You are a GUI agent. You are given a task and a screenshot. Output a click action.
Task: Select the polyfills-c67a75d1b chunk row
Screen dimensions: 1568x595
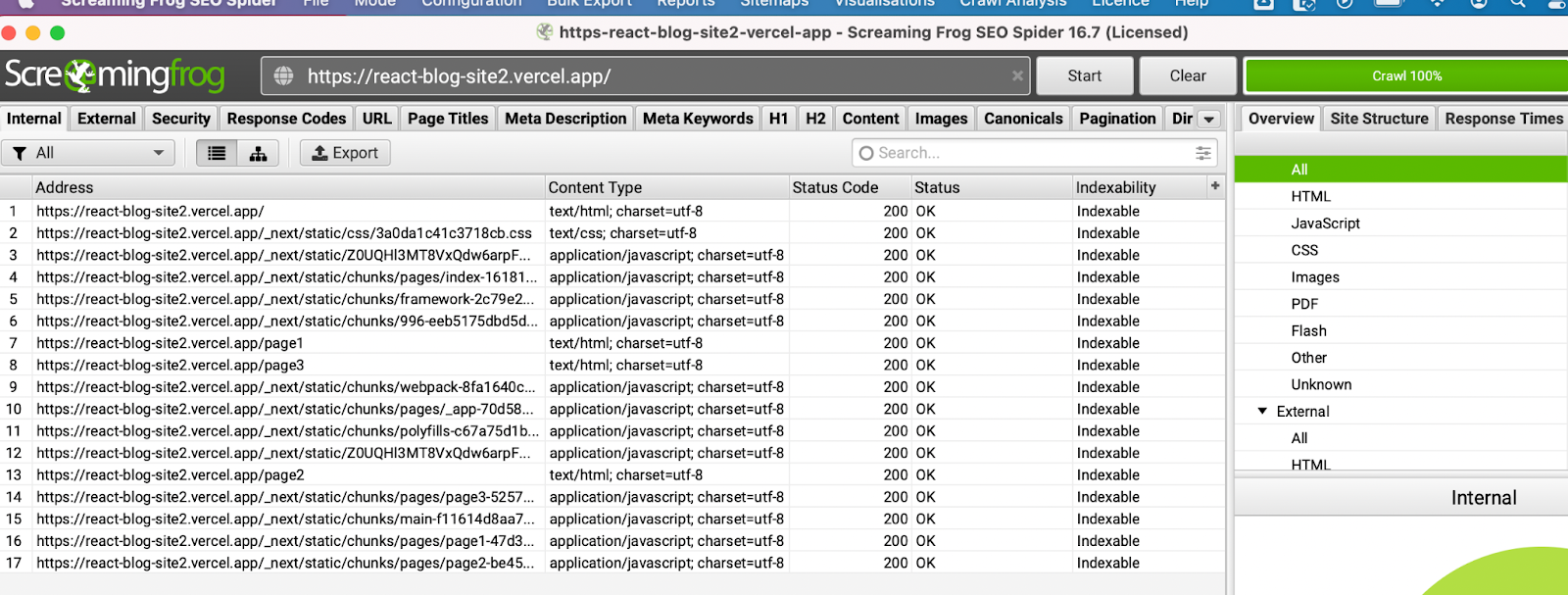tap(612, 430)
